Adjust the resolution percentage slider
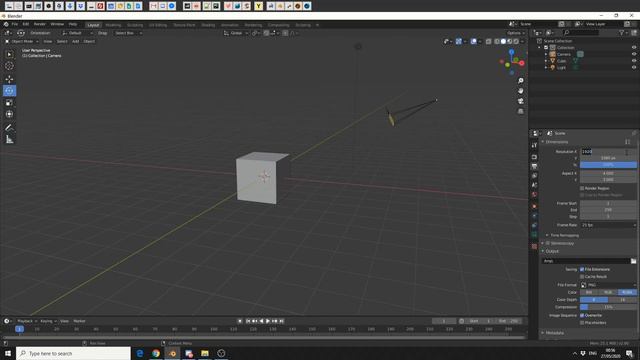640x360 pixels. pos(608,165)
